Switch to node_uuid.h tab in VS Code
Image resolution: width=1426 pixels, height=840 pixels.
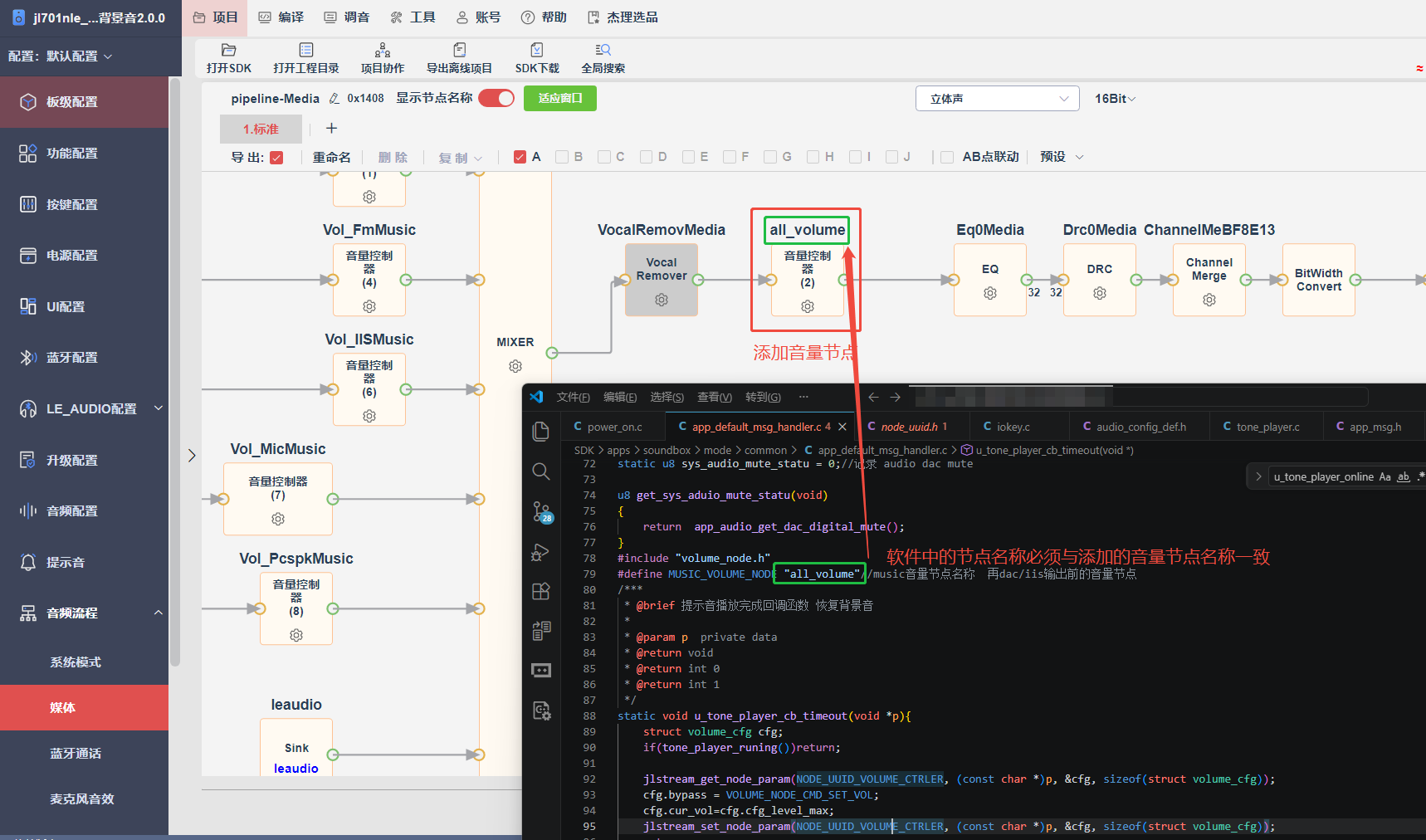tap(909, 427)
